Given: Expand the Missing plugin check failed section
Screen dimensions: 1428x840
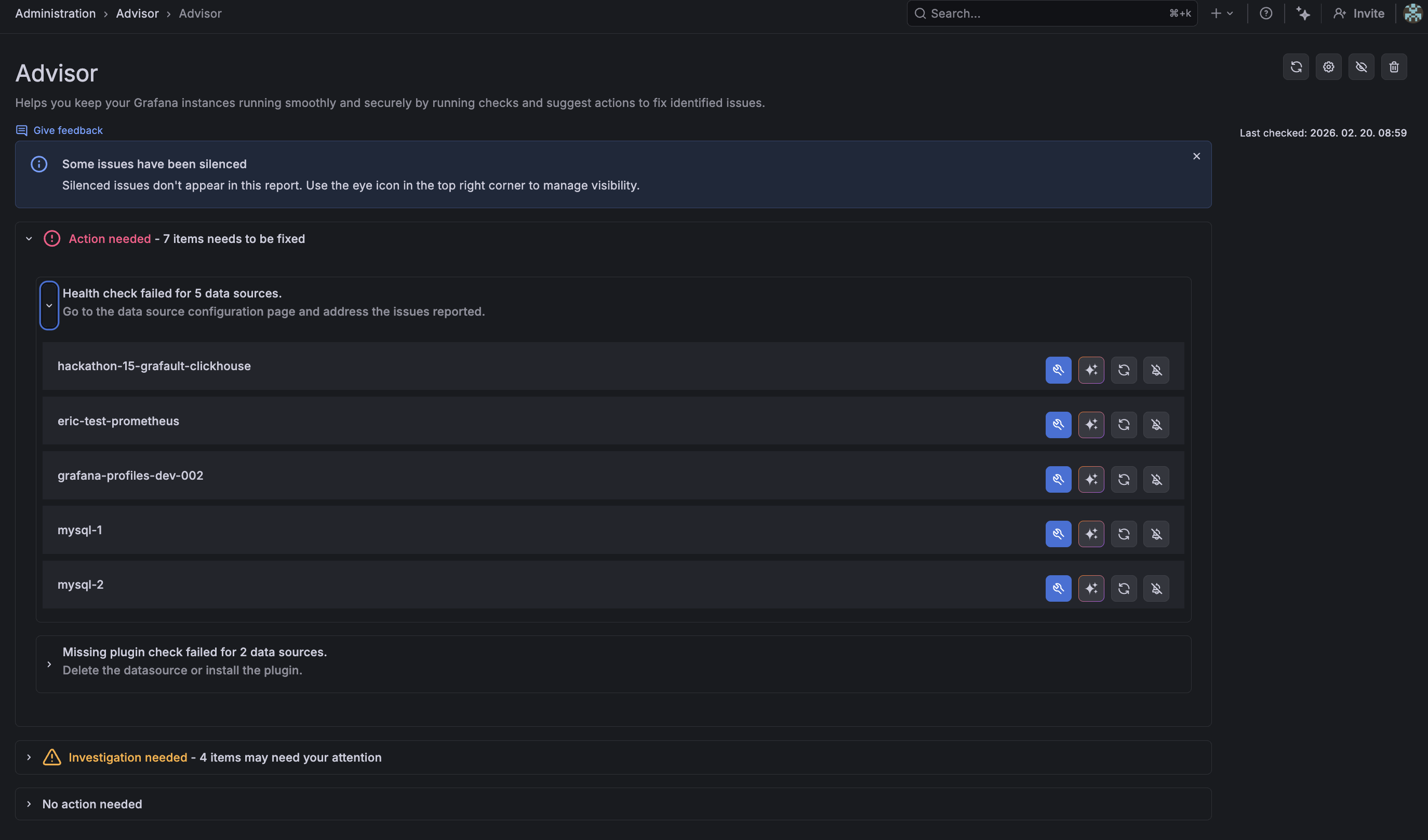Looking at the screenshot, I should pos(49,664).
